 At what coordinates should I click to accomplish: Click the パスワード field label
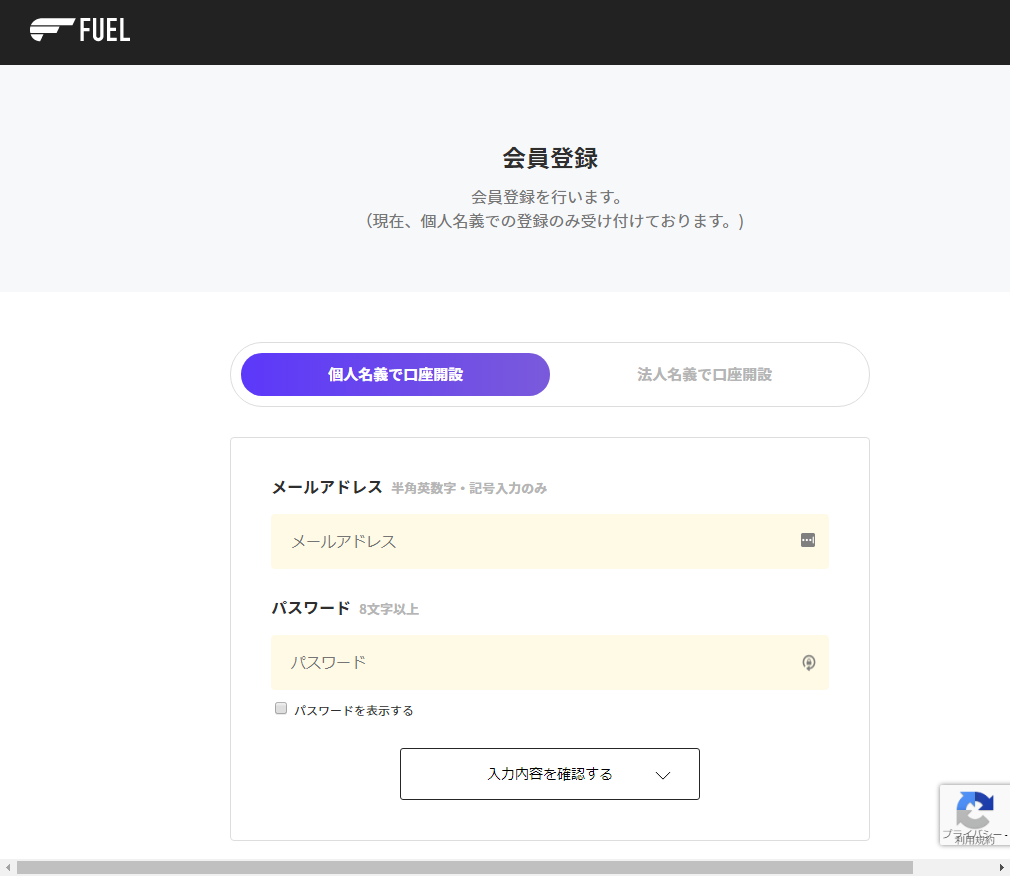pyautogui.click(x=311, y=608)
